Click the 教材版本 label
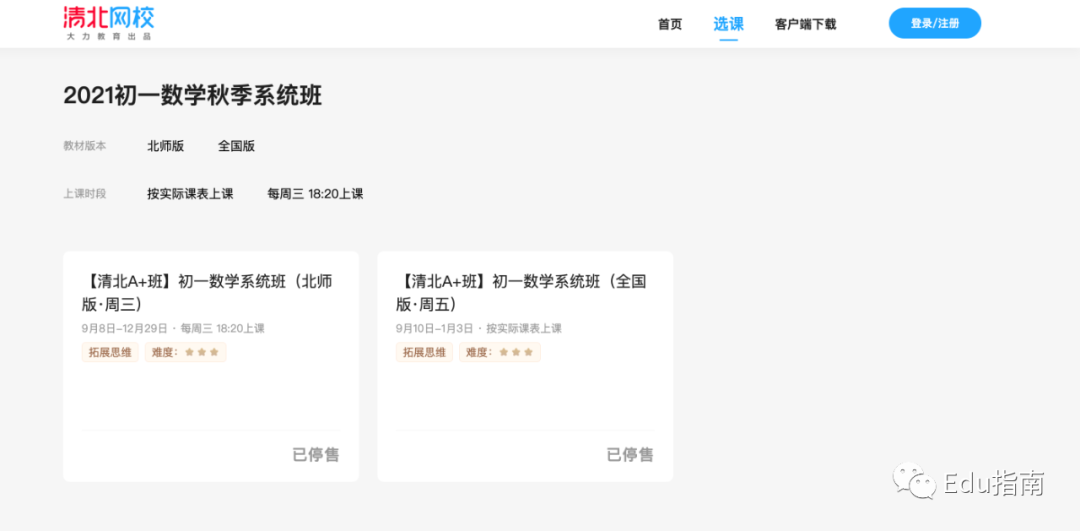Viewport: 1080px width, 531px height. pyautogui.click(x=85, y=146)
